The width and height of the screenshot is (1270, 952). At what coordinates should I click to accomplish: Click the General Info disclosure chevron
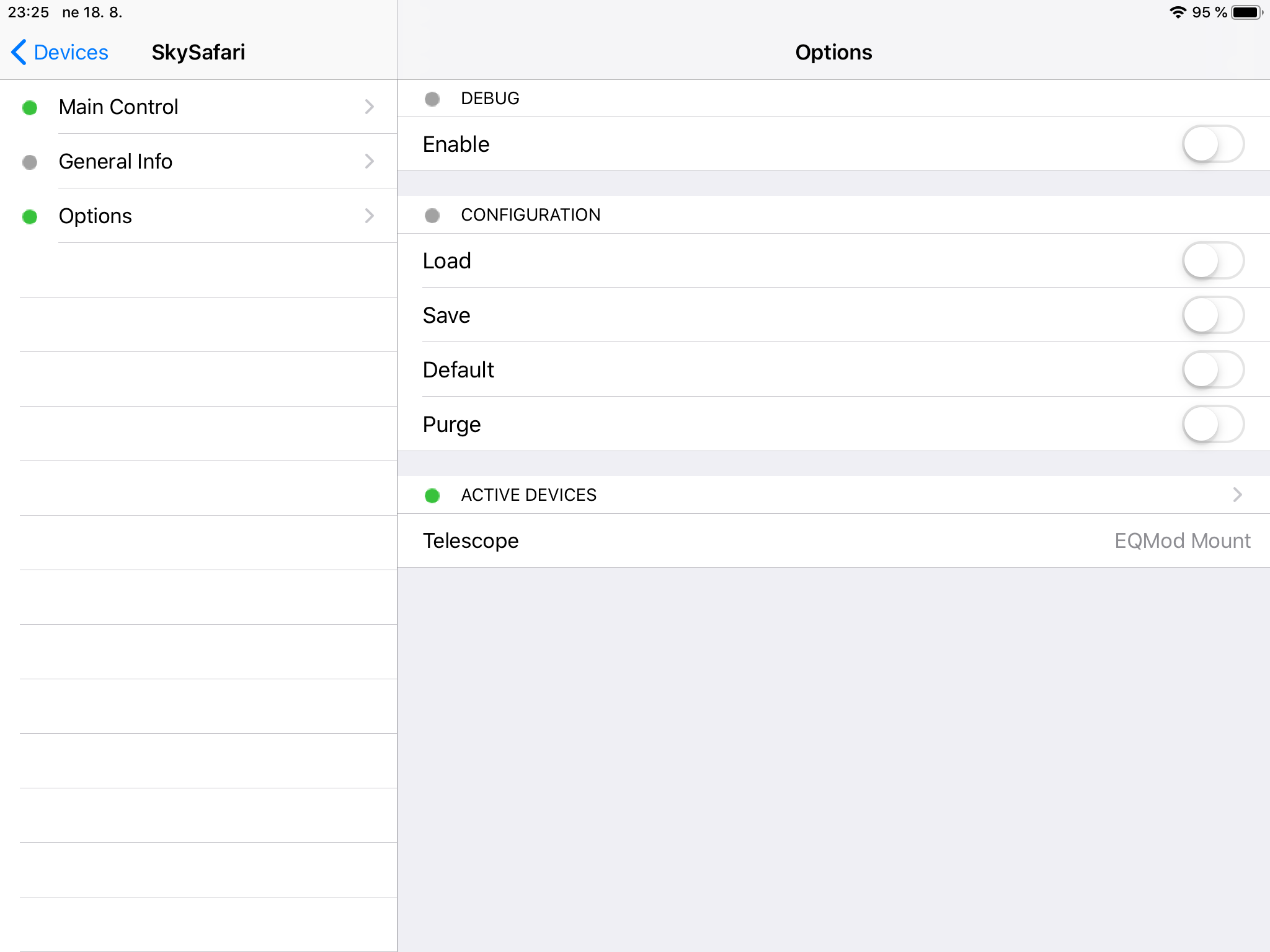[370, 161]
